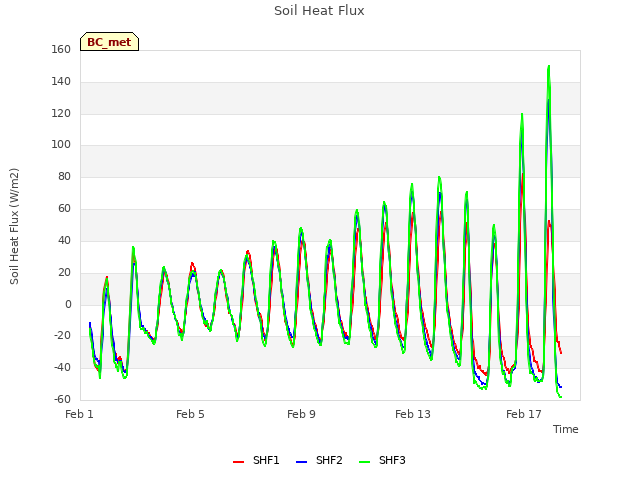Click the green SHF3 peak reaching 120
The image size is (640, 480).
[x=522, y=114]
